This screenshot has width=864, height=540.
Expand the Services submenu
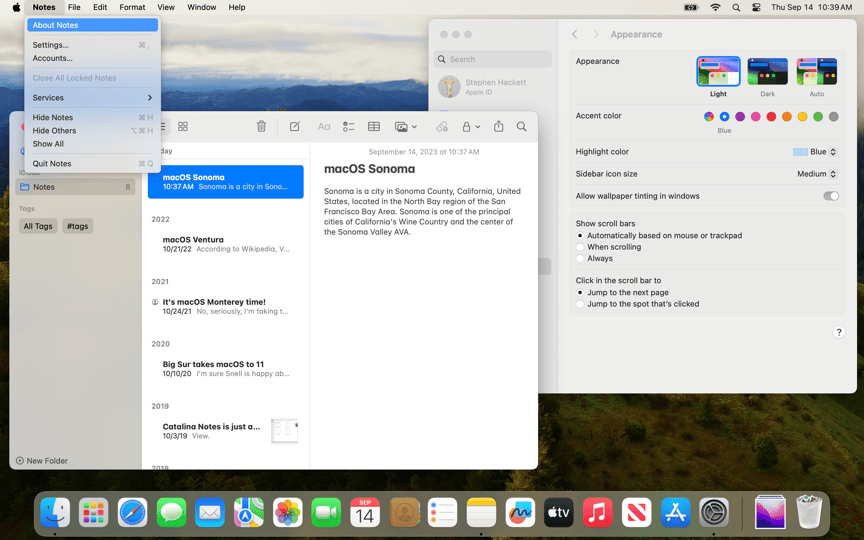click(x=92, y=98)
